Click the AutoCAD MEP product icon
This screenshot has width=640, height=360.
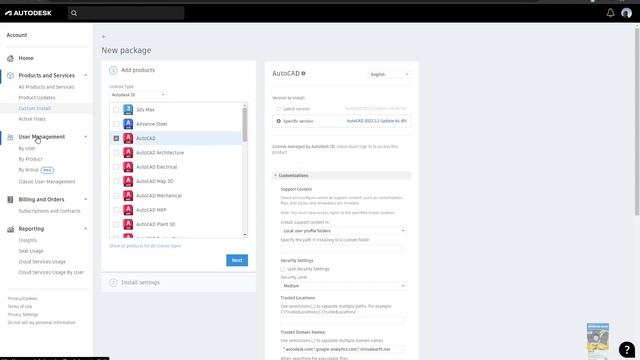pyautogui.click(x=128, y=210)
